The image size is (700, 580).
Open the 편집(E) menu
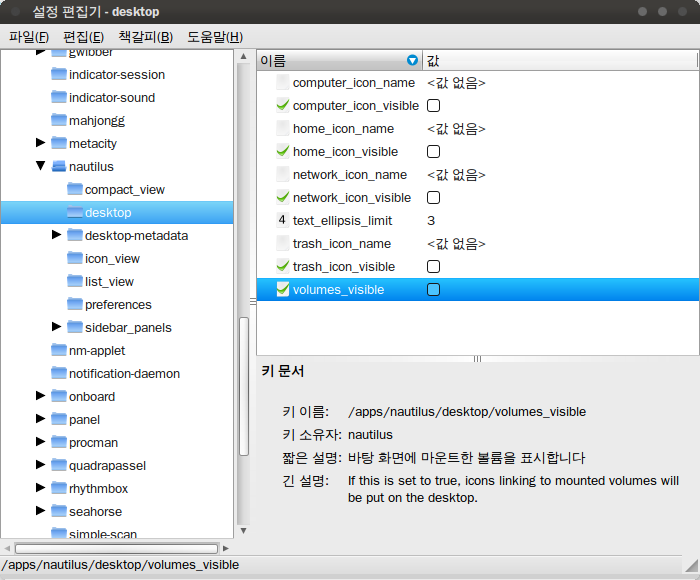click(83, 37)
